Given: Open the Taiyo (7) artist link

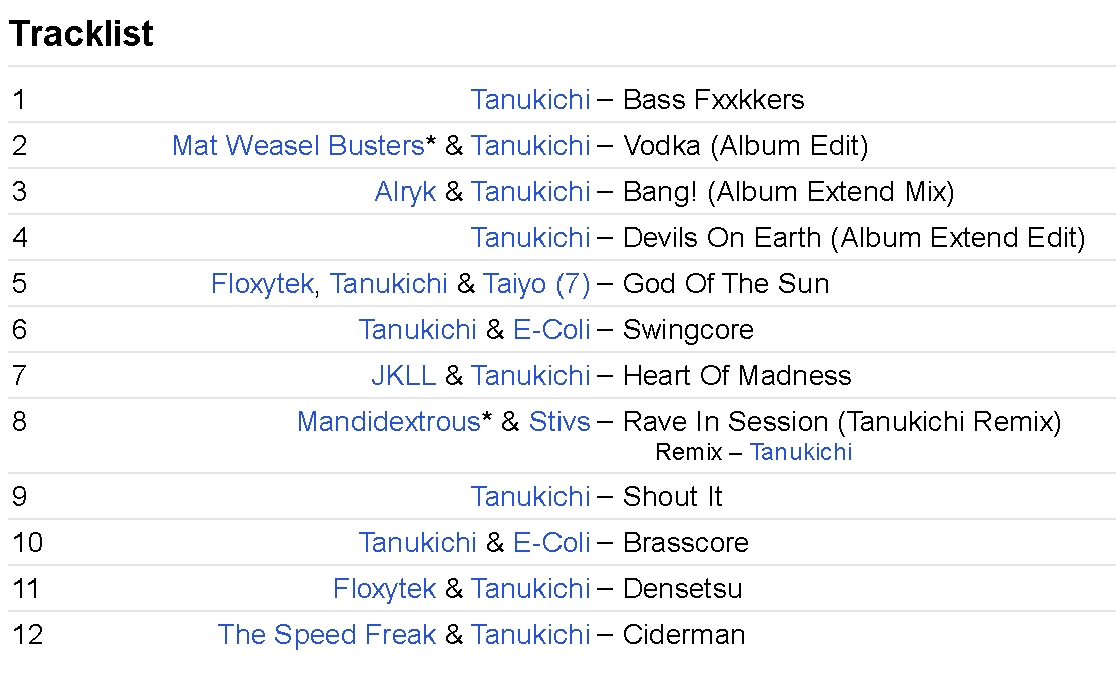Looking at the screenshot, I should point(536,284).
